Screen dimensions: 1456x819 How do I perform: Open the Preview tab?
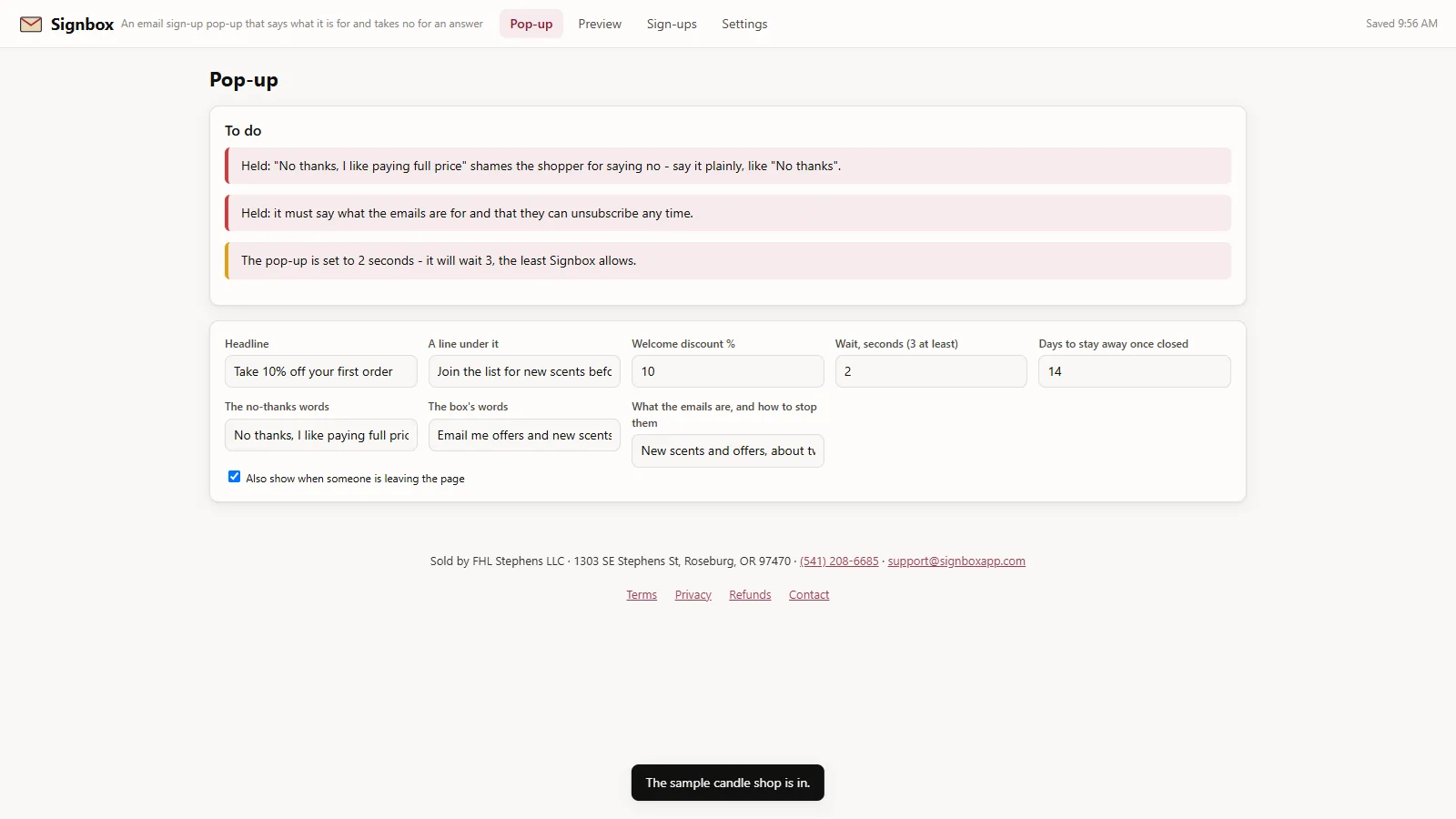point(600,24)
